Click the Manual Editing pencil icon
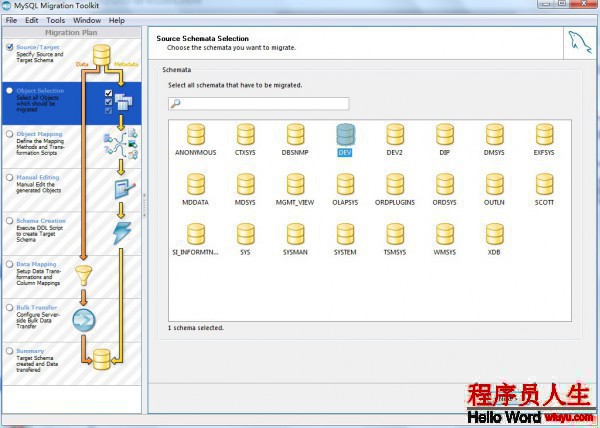This screenshot has width=600, height=428. (125, 189)
